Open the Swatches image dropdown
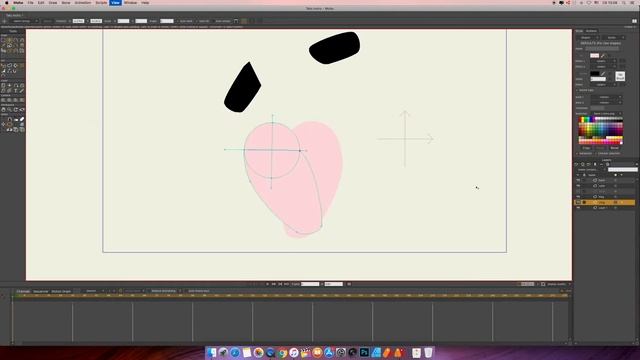640x360 pixels. [x=607, y=114]
